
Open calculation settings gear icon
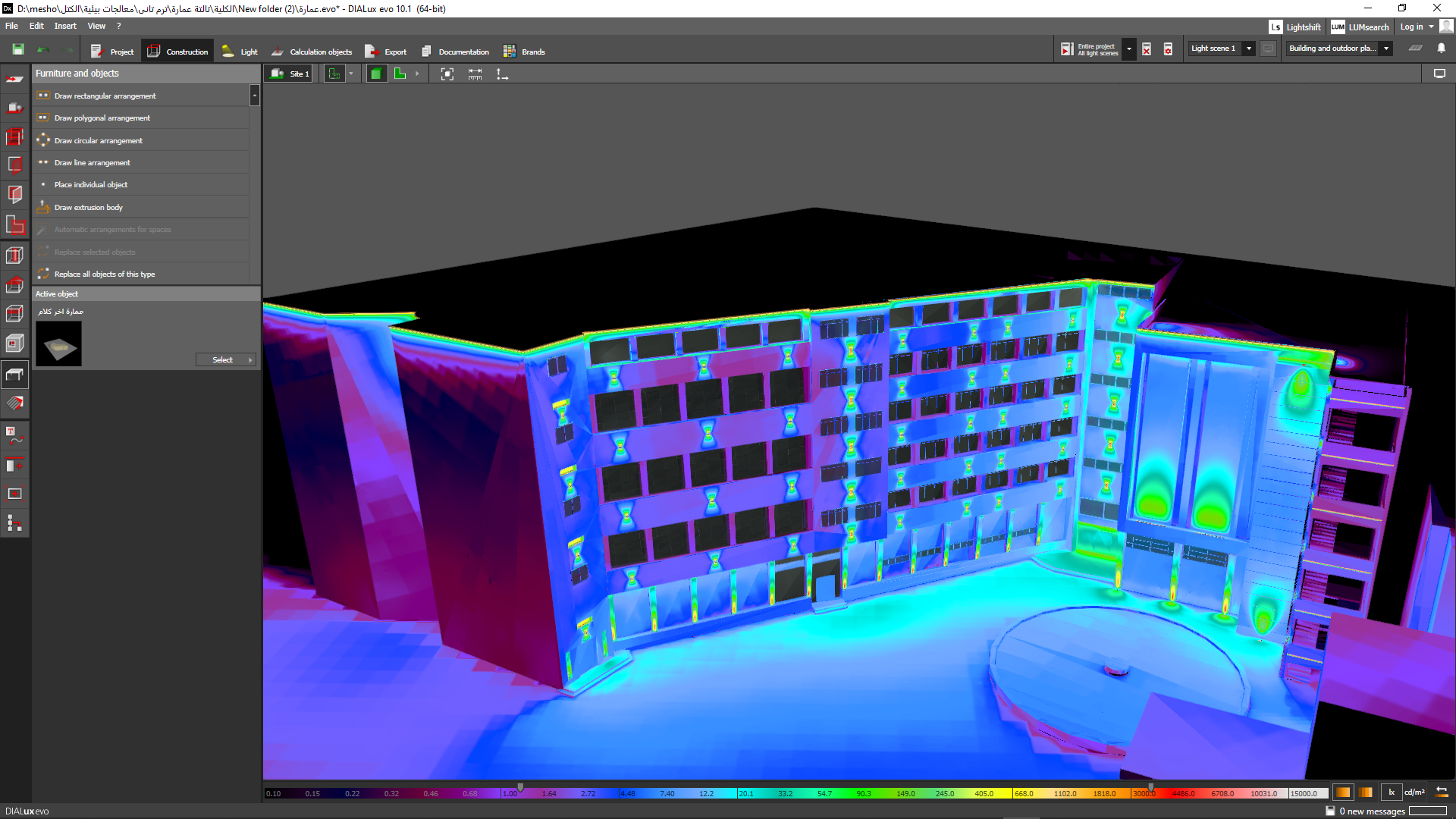pos(1168,49)
